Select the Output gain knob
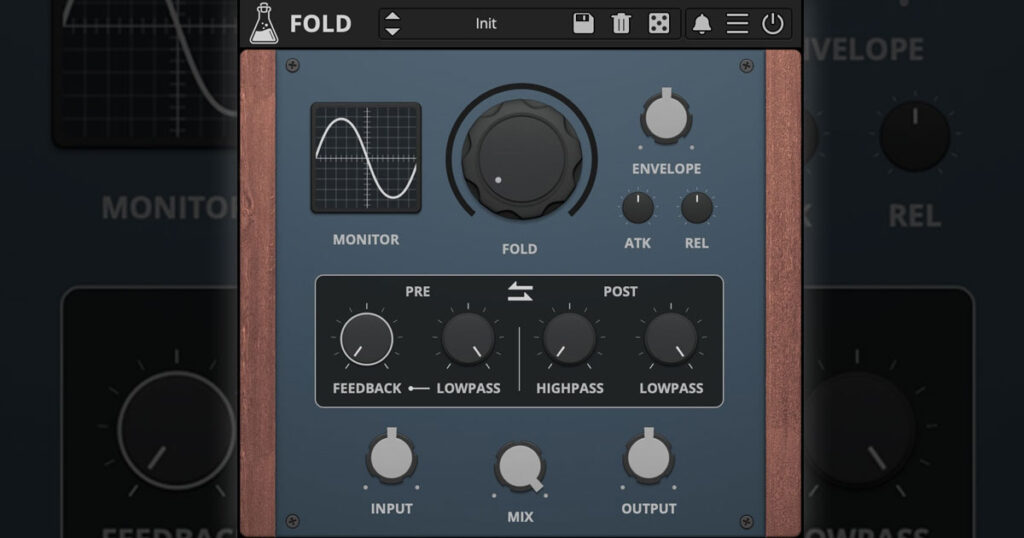The height and width of the screenshot is (538, 1024). [648, 457]
